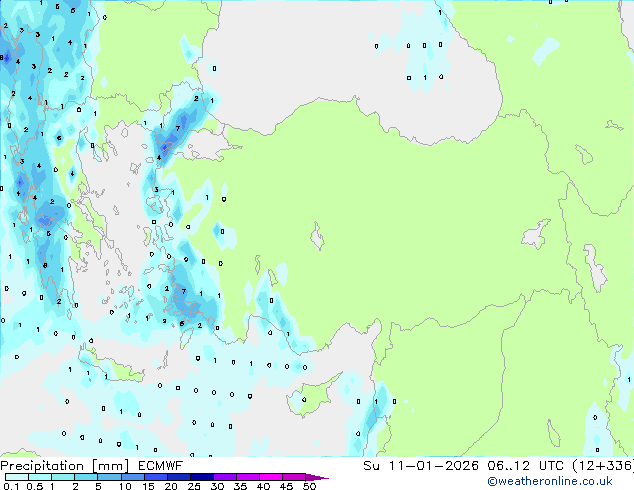
Task: Click the '0.5' legend scale label
Action: point(35,486)
